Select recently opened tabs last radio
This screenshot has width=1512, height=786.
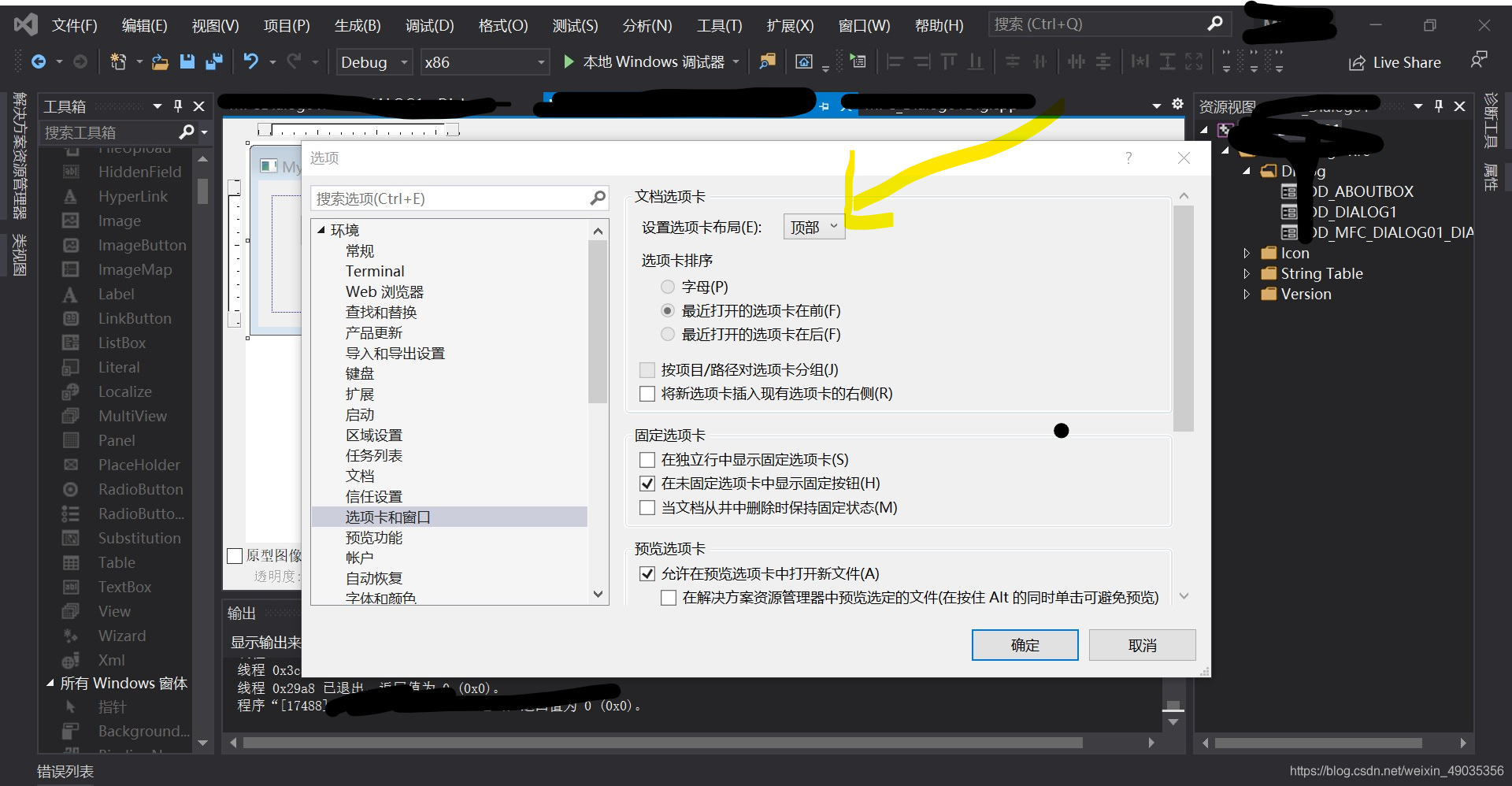pyautogui.click(x=668, y=334)
